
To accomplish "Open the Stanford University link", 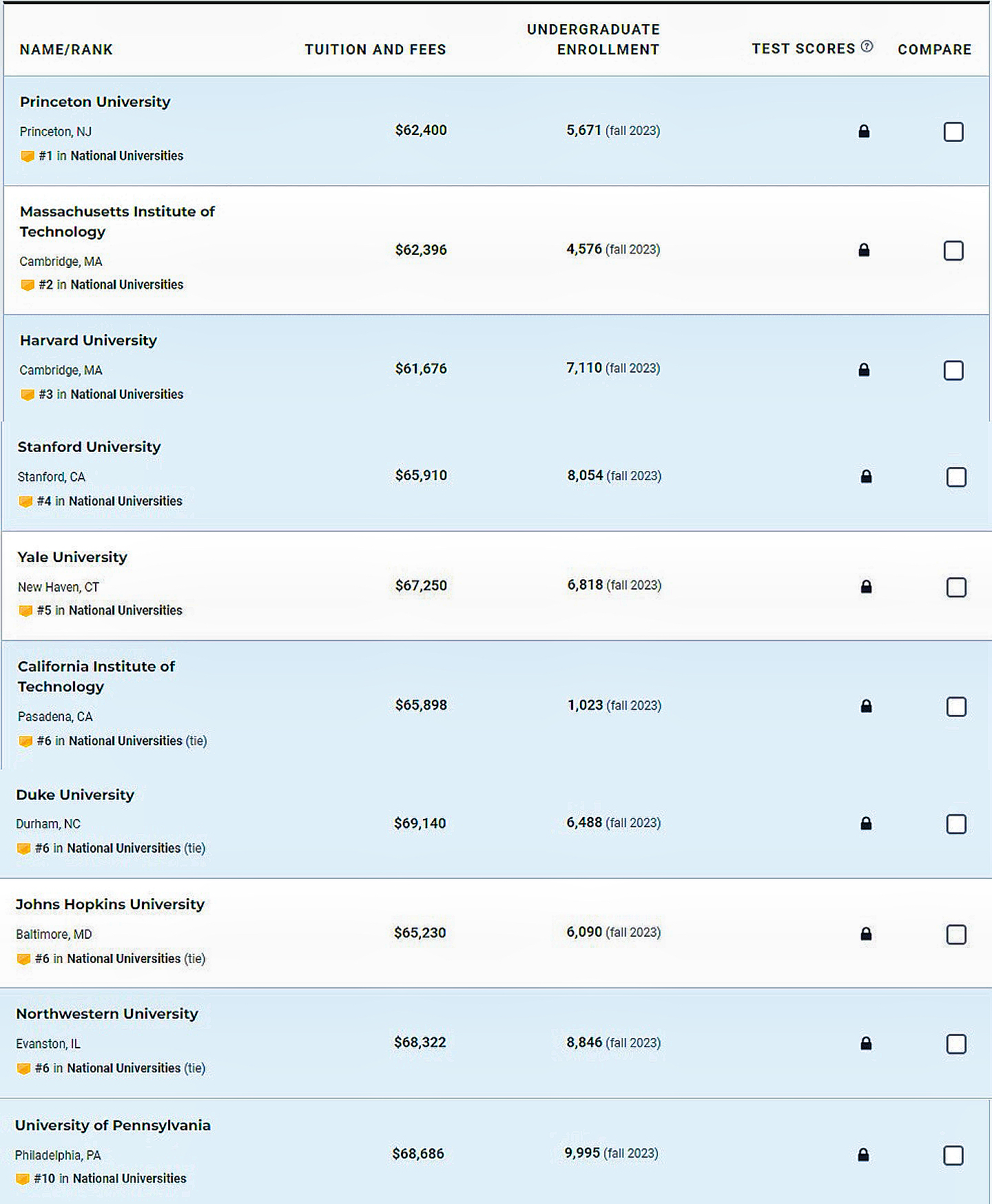I will [89, 447].
